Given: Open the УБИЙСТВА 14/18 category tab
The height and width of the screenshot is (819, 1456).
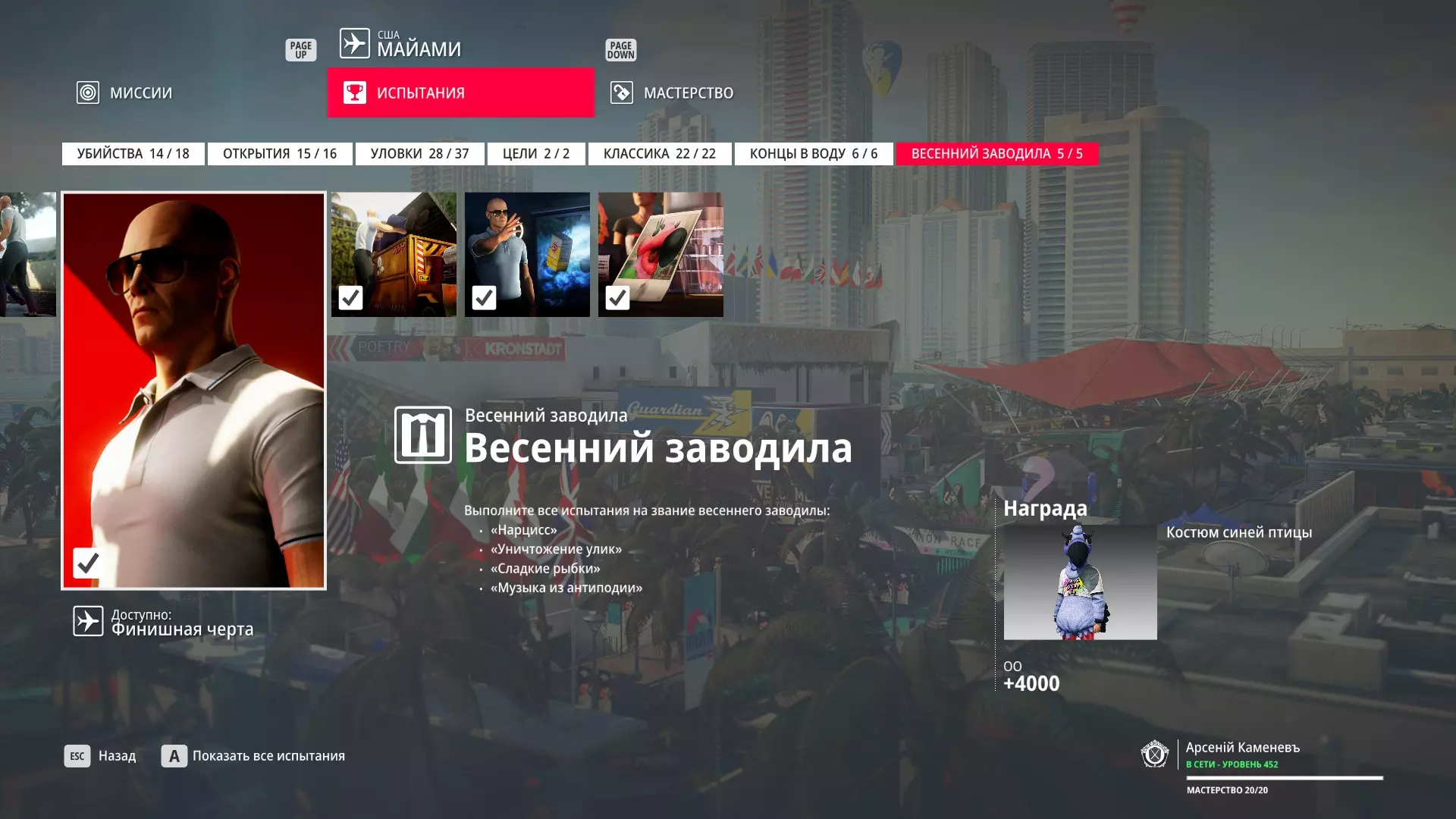Looking at the screenshot, I should (x=133, y=154).
